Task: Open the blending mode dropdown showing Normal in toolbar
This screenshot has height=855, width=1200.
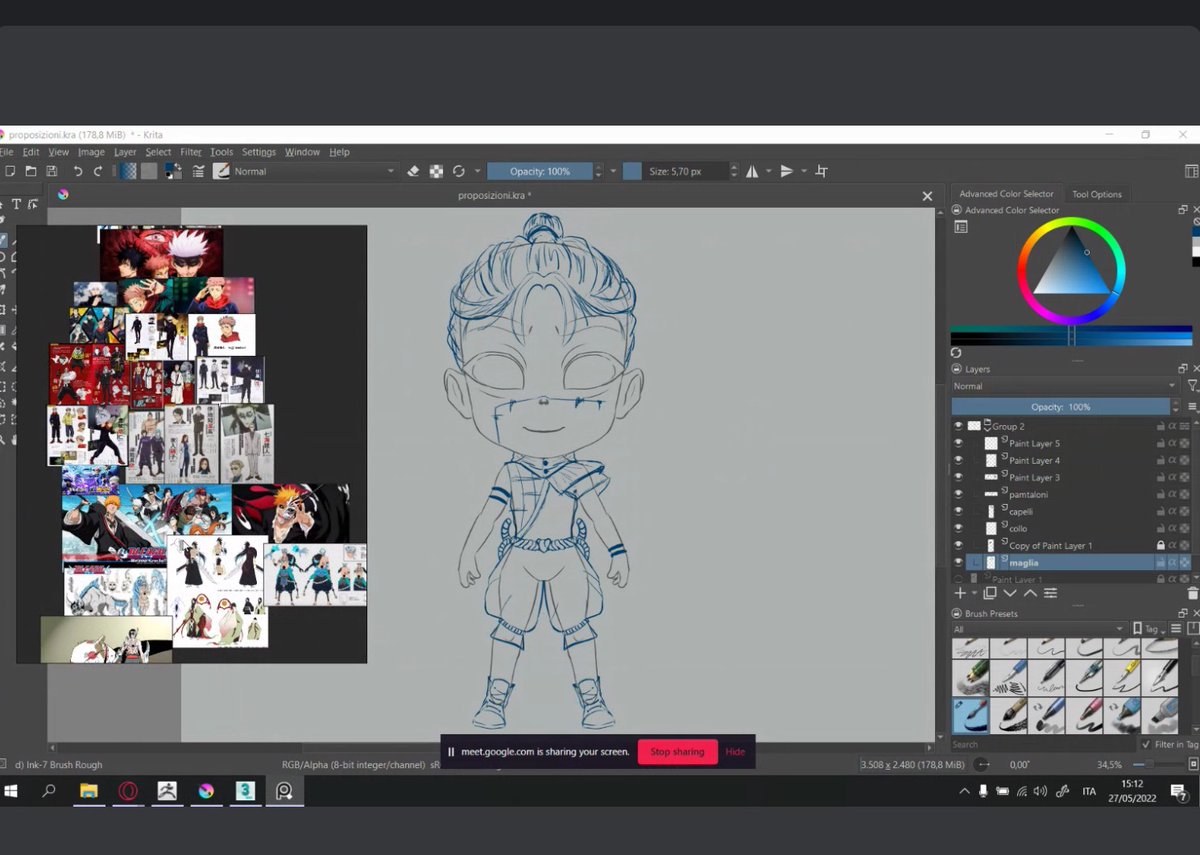Action: pyautogui.click(x=315, y=171)
